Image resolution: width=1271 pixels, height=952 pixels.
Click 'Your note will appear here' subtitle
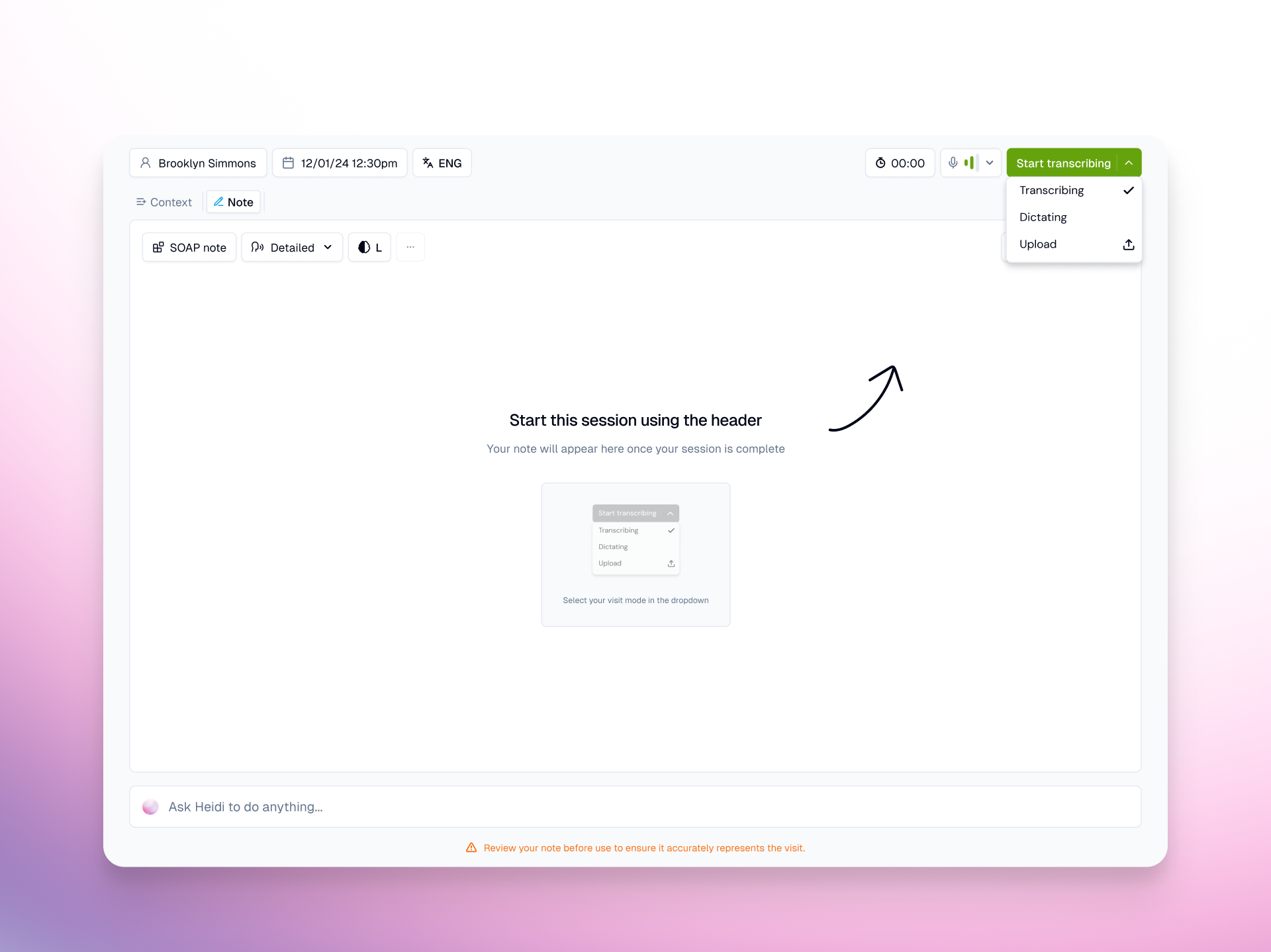[x=635, y=449]
